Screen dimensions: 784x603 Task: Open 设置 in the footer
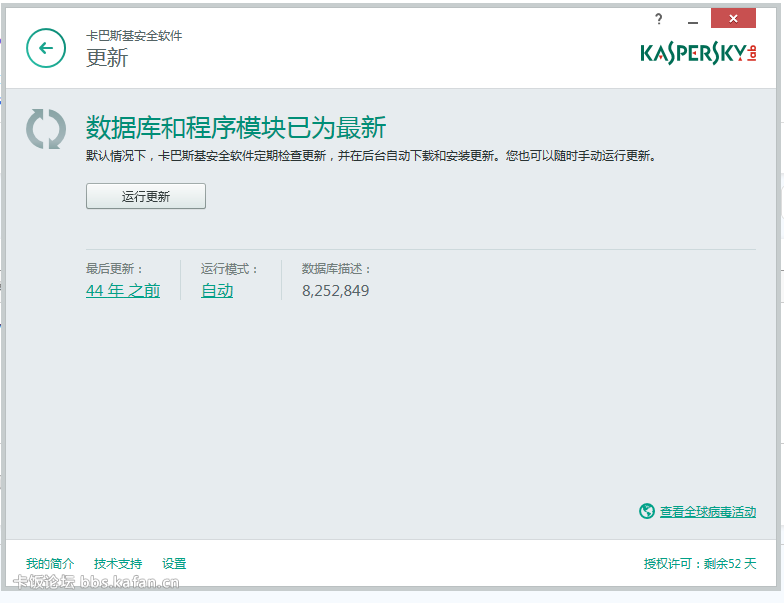click(x=174, y=564)
